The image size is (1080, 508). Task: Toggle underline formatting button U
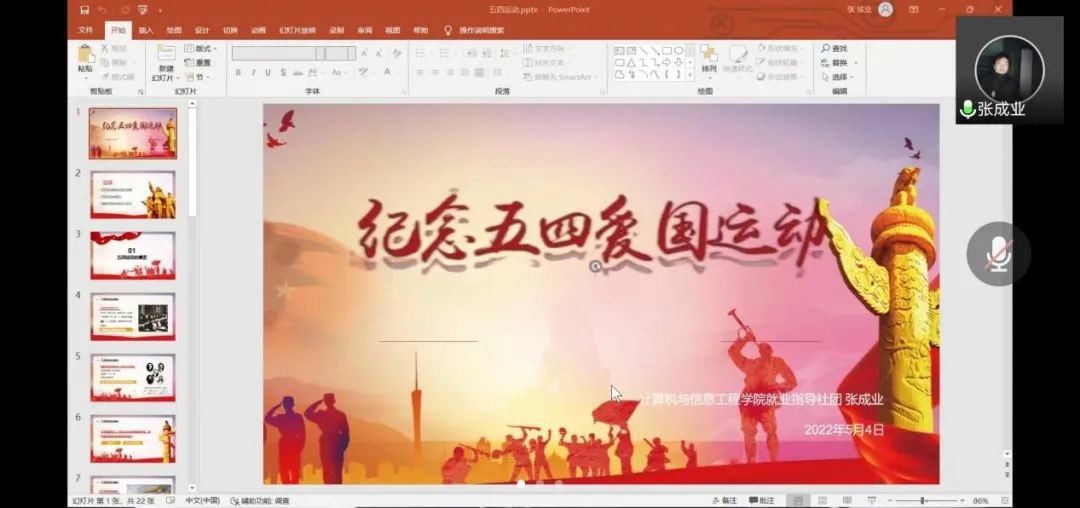pos(268,73)
